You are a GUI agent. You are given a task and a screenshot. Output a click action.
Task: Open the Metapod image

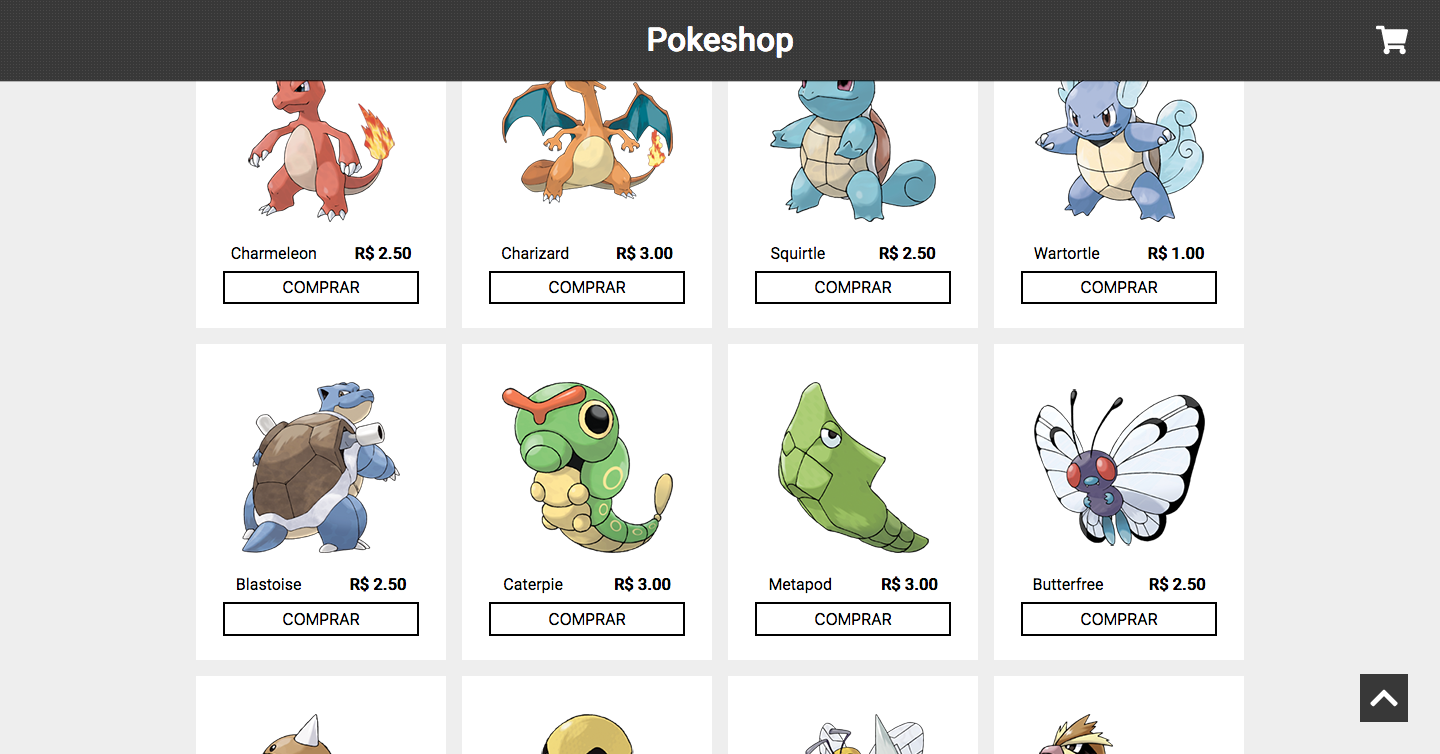[853, 468]
